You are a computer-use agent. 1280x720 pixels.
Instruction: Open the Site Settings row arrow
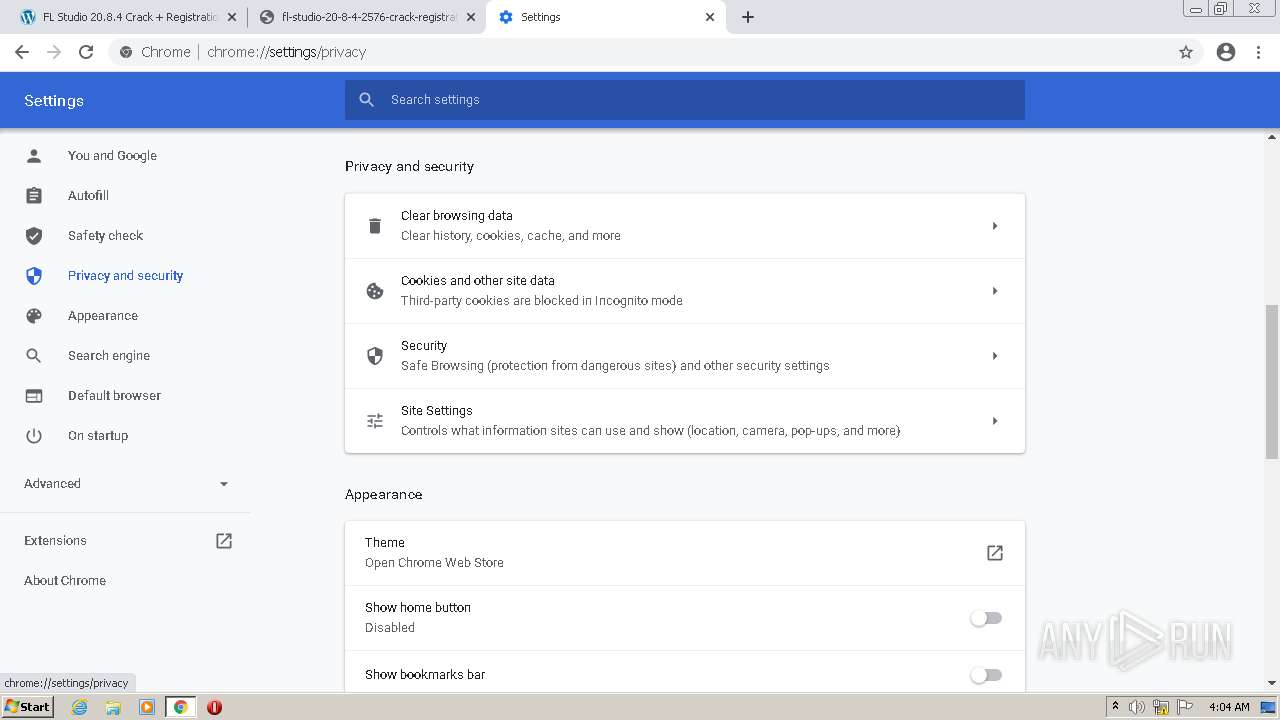pyautogui.click(x=995, y=421)
